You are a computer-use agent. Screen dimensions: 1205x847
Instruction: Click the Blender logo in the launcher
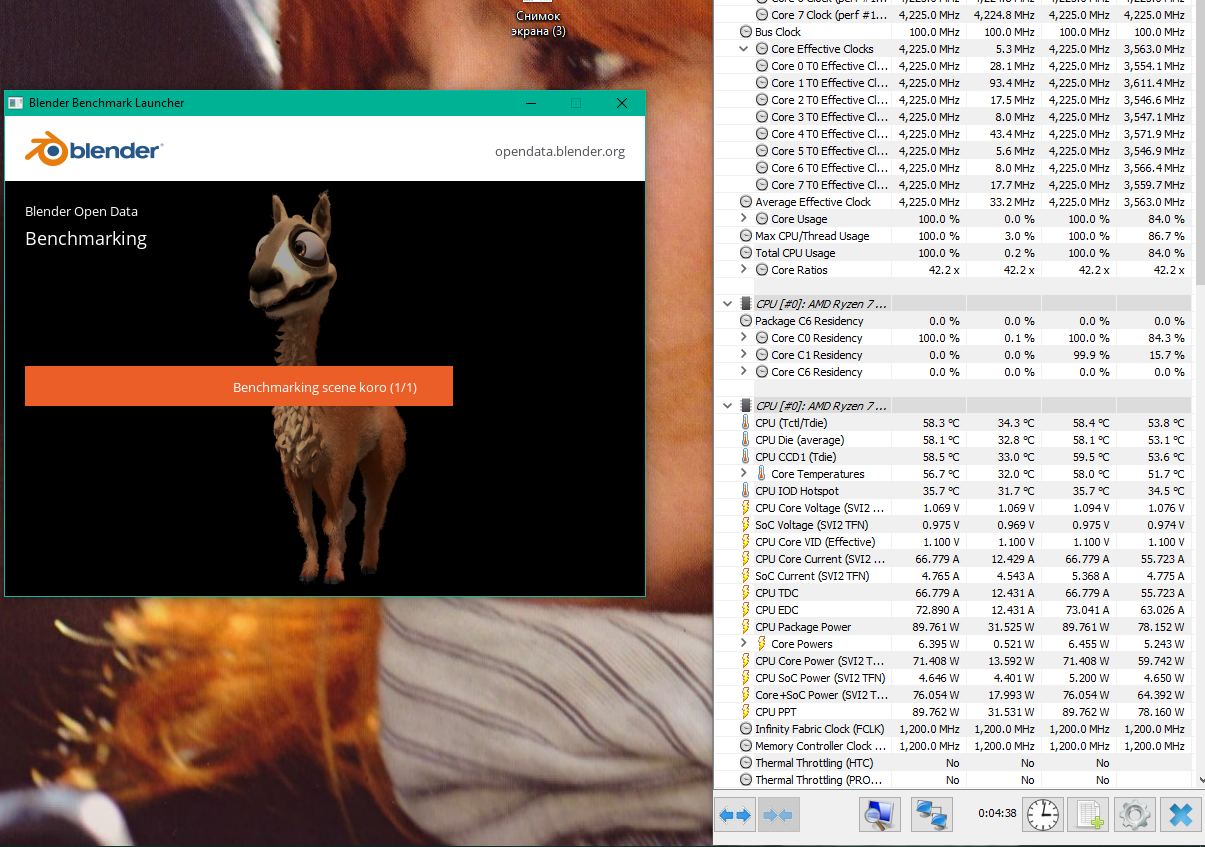(x=94, y=150)
